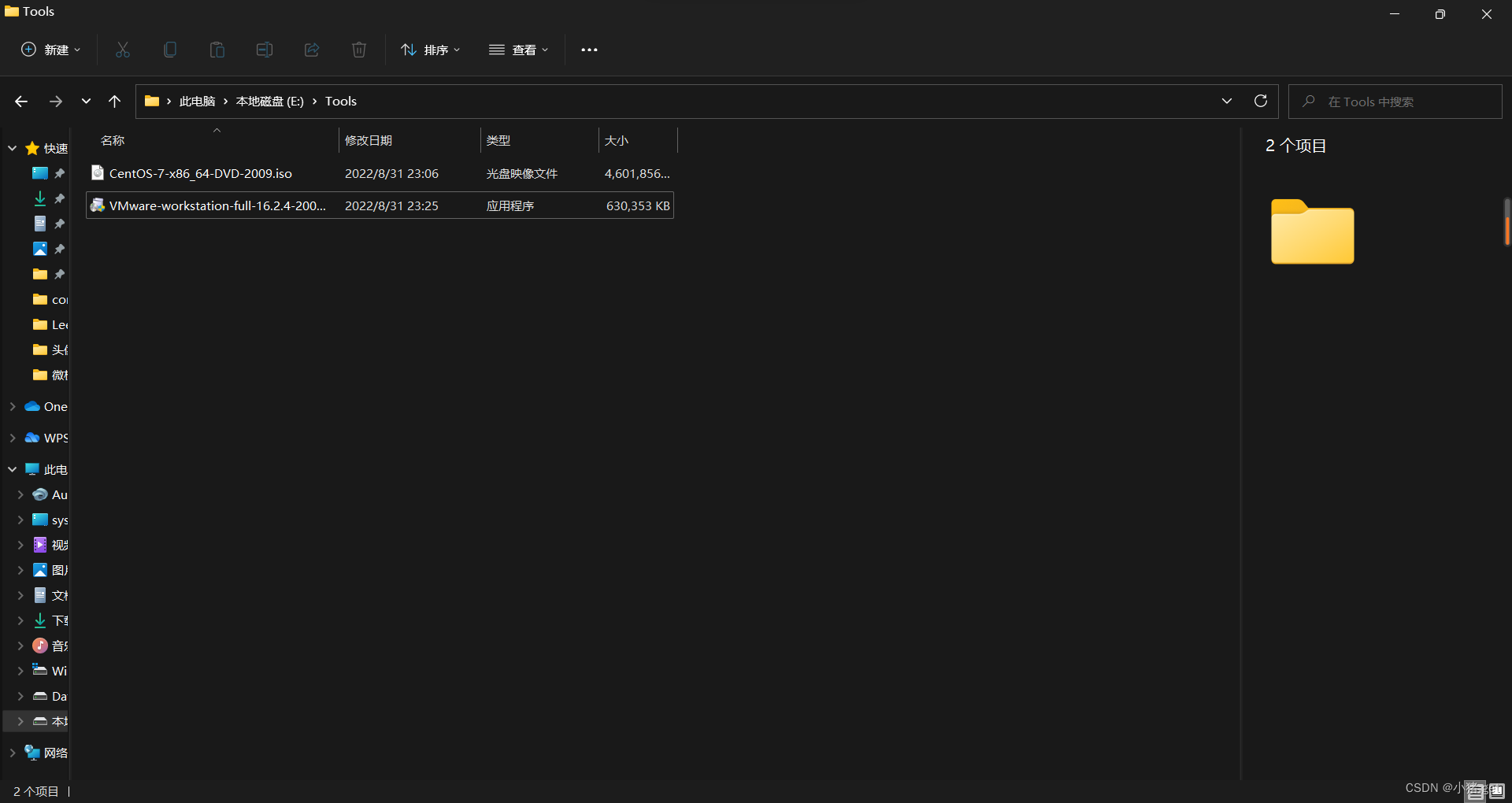
Task: Open pinned Downloads icon in quick access
Action: coord(40,198)
